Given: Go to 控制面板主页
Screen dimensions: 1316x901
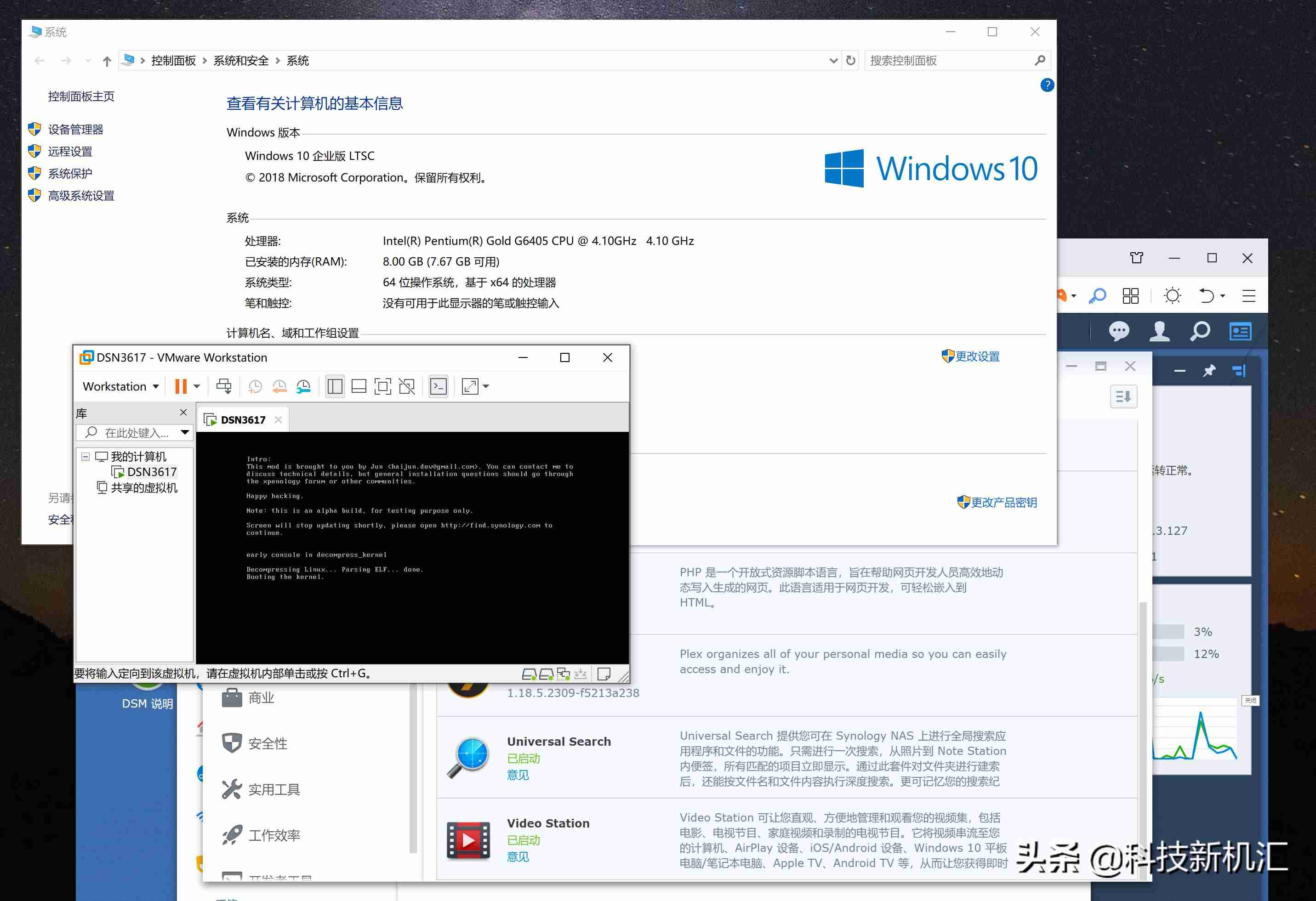Looking at the screenshot, I should point(81,97).
